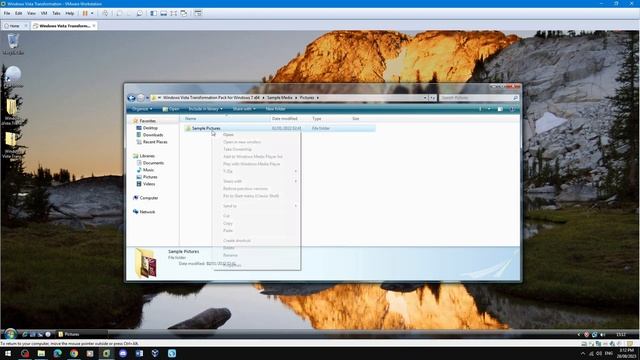Image resolution: width=640 pixels, height=360 pixels.
Task: Click the VMware unity mode icon
Action: [184, 13]
